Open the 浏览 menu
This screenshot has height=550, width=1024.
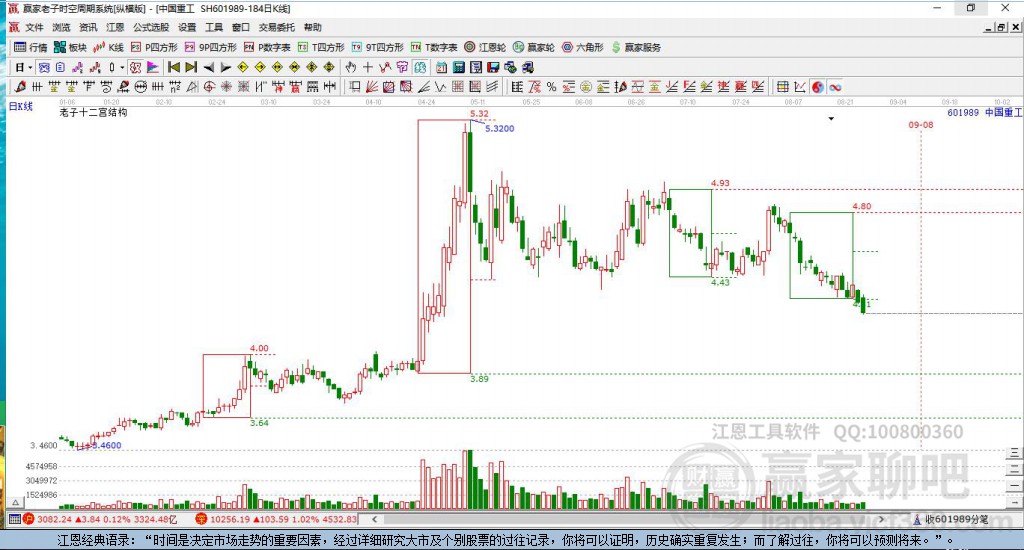coord(61,27)
